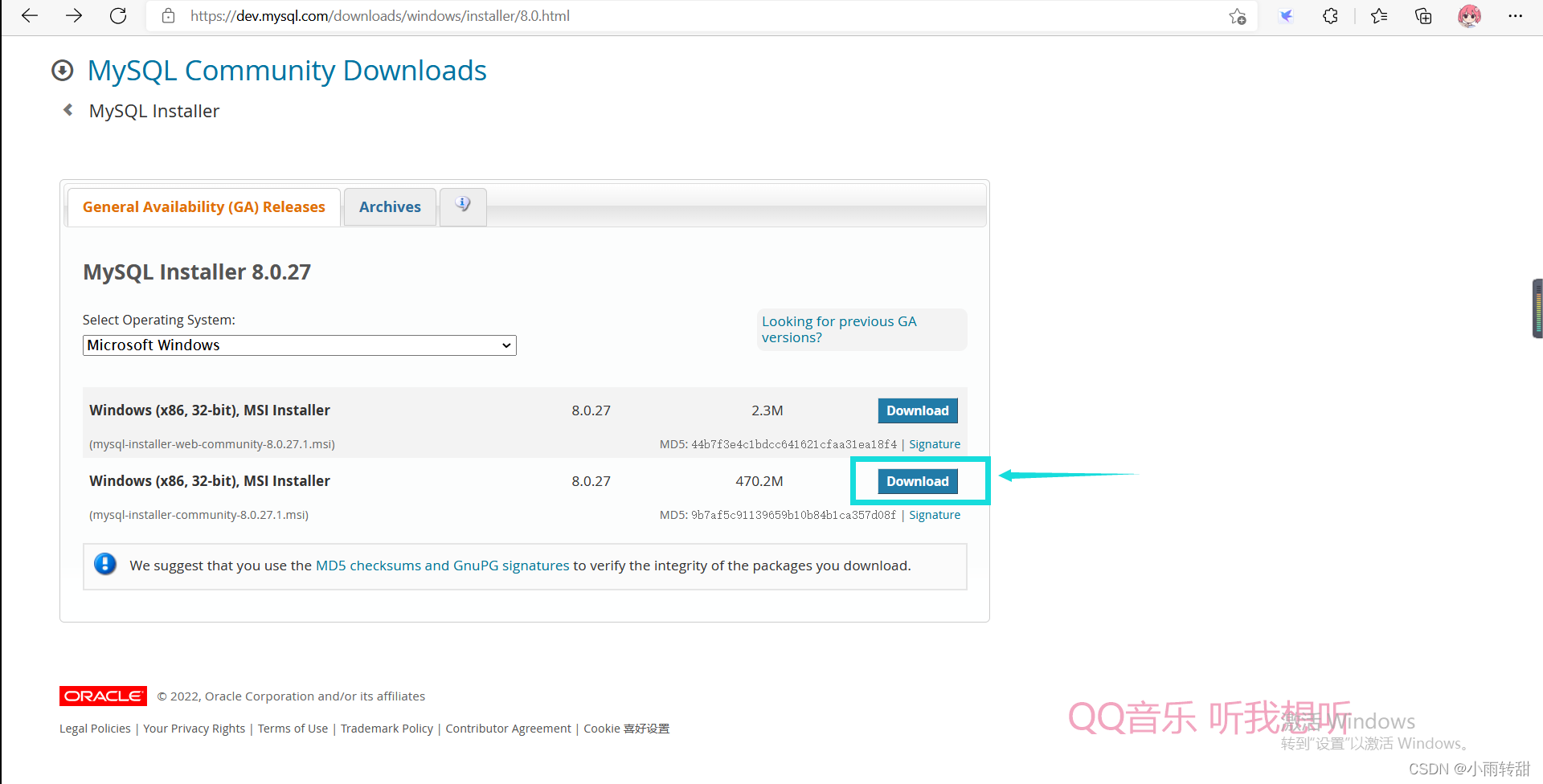Click the filename mysql-installer-community-8.0.27.1.msi

tap(199, 515)
